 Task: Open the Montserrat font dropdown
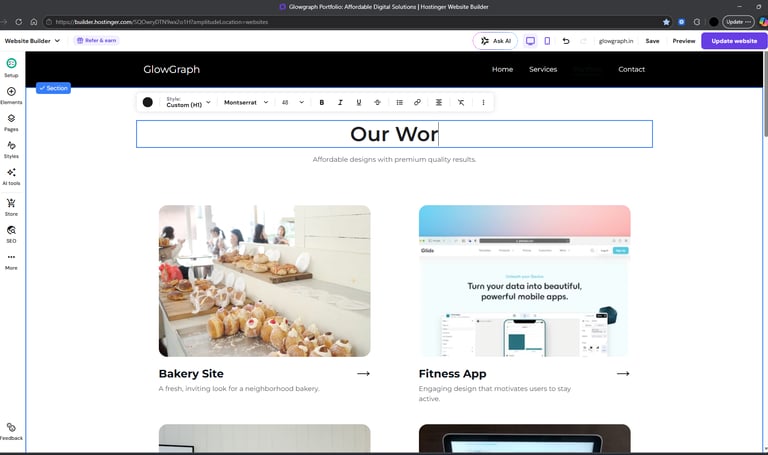[x=246, y=102]
